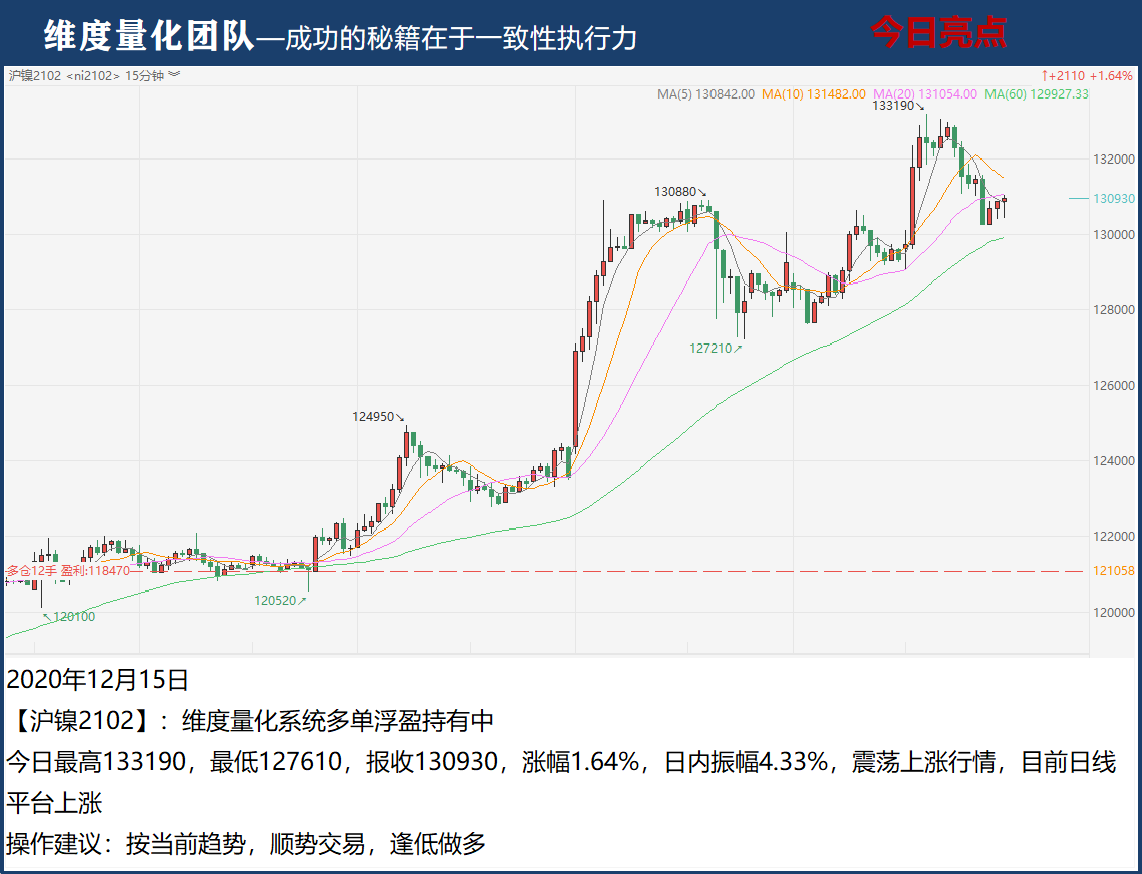Click the 132000 price axis label
Viewport: 1142px width, 874px height.
(x=1114, y=159)
